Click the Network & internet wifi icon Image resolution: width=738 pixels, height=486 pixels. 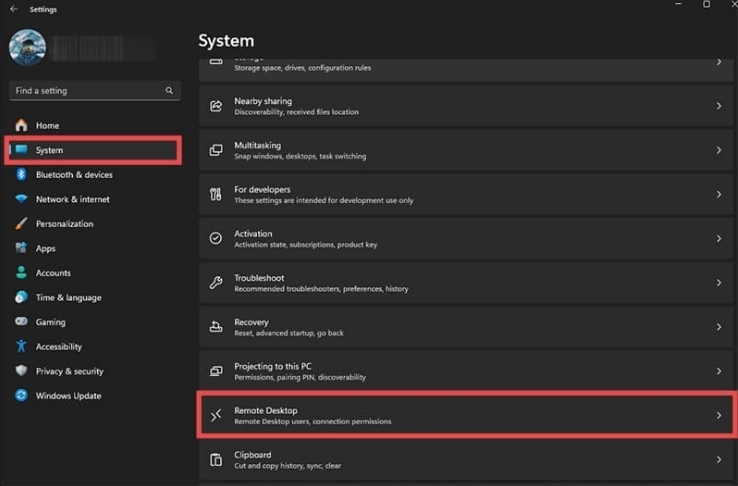[x=21, y=199]
